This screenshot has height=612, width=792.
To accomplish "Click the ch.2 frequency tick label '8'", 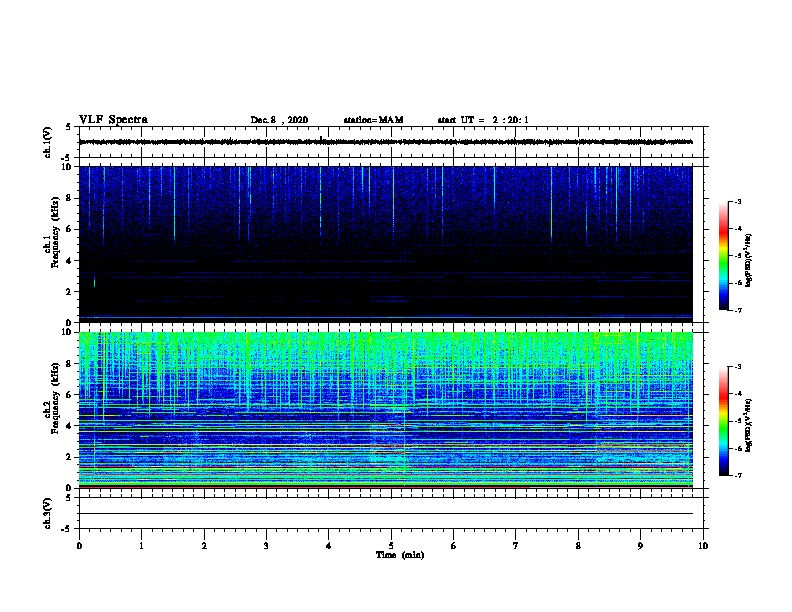I will 69,364.
